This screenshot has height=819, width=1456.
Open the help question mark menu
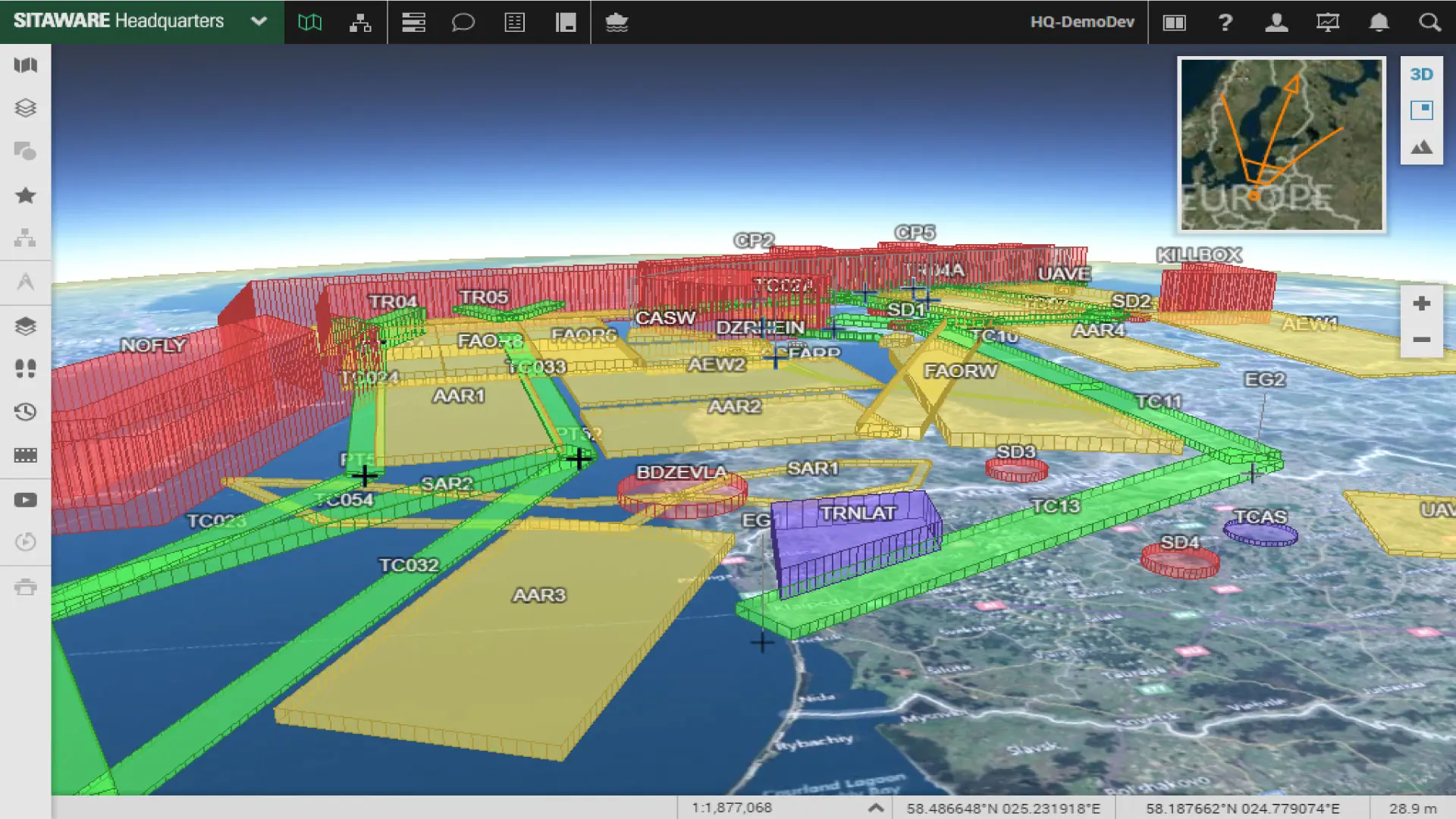pos(1225,22)
